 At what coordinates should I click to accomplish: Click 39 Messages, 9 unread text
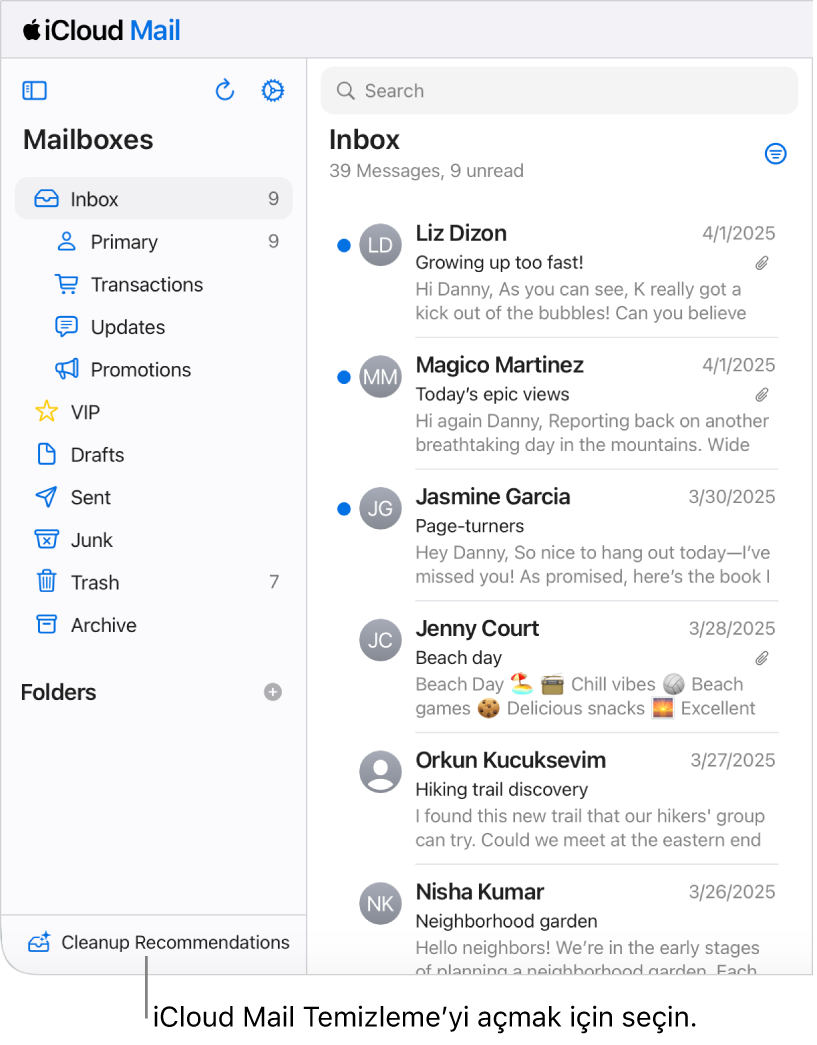point(426,171)
